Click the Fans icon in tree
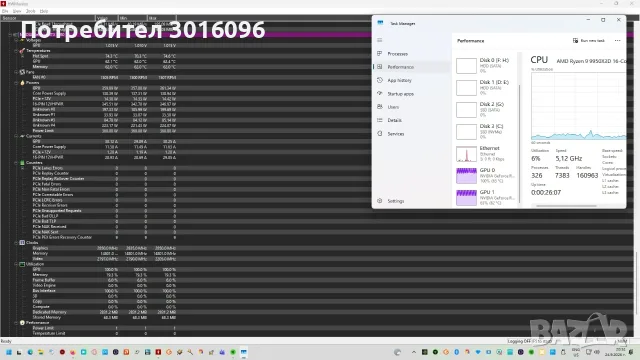640x360 pixels. coord(22,72)
